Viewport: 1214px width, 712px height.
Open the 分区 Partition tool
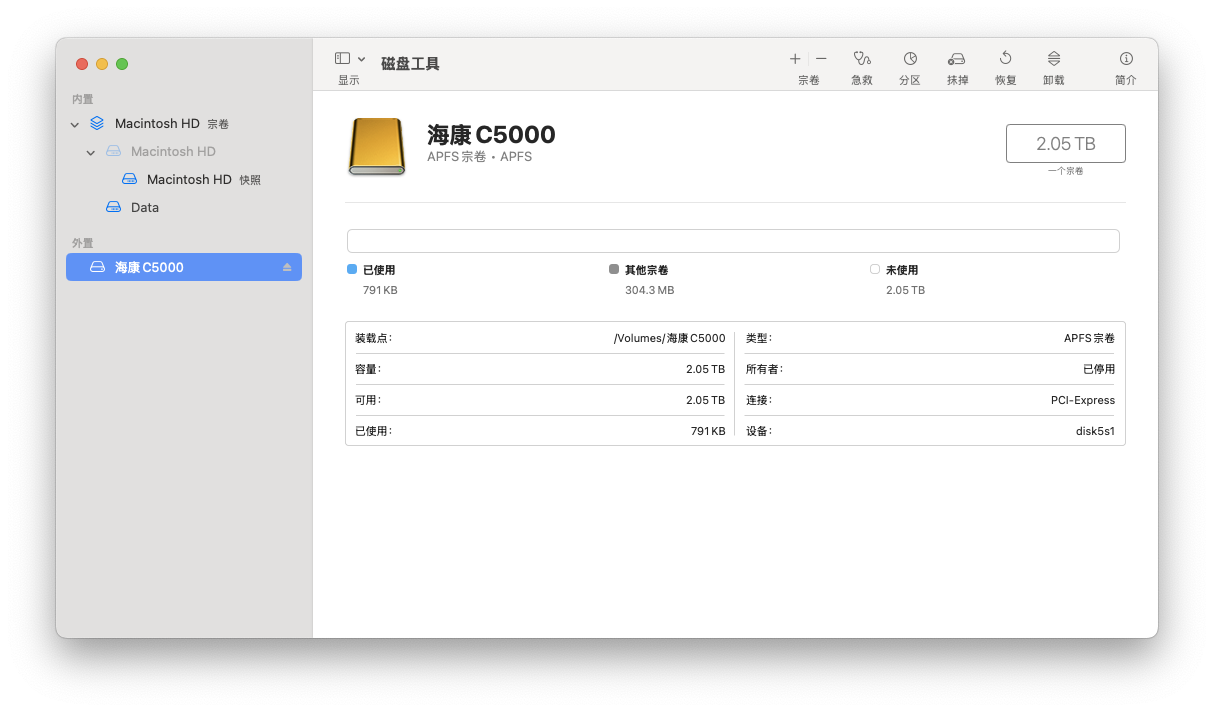pos(909,64)
